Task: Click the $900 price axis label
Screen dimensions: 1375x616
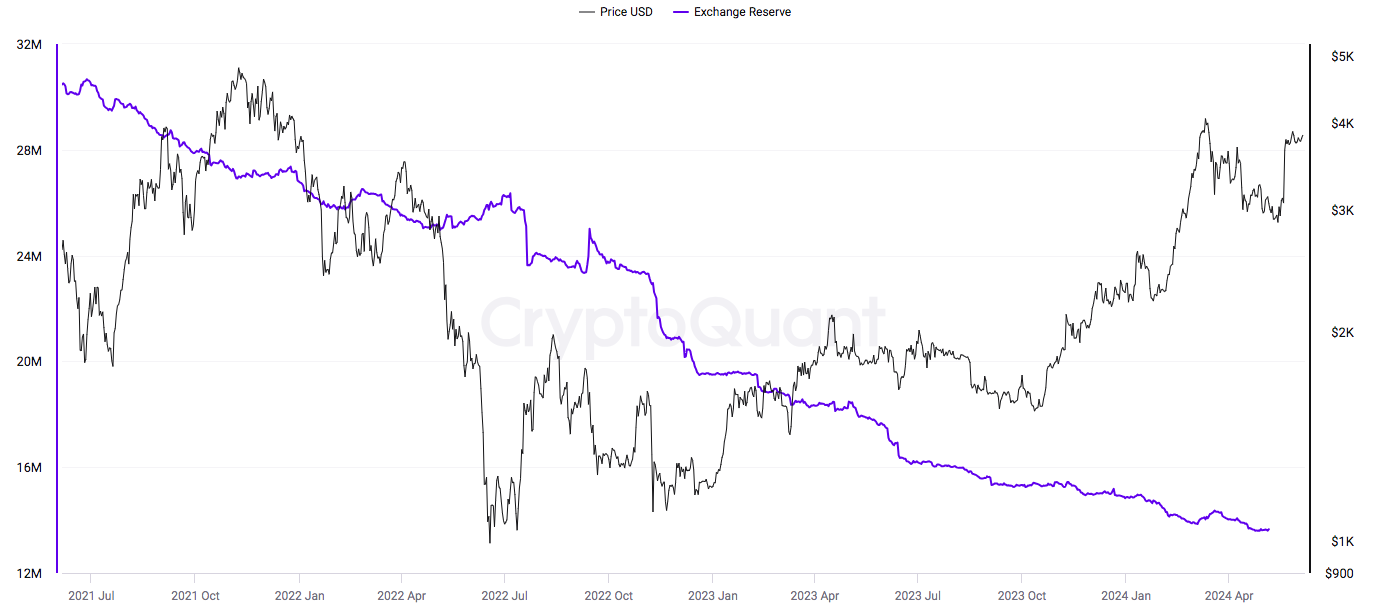Action: (1339, 574)
